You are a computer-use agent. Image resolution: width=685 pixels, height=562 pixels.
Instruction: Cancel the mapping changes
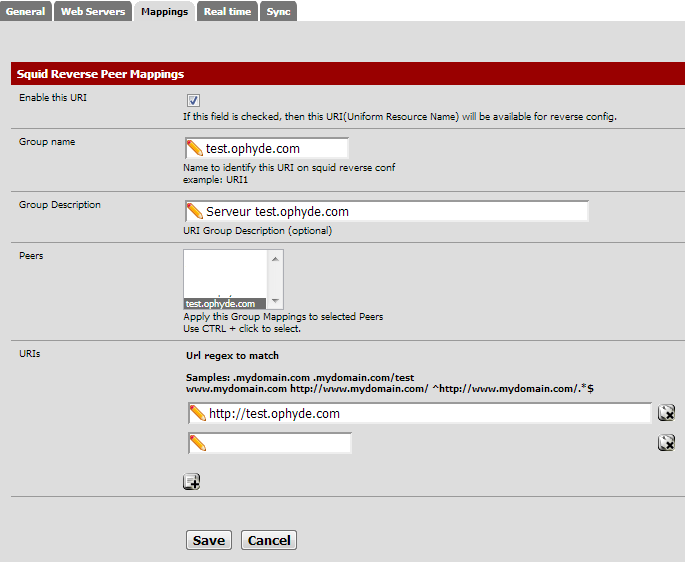click(x=268, y=540)
